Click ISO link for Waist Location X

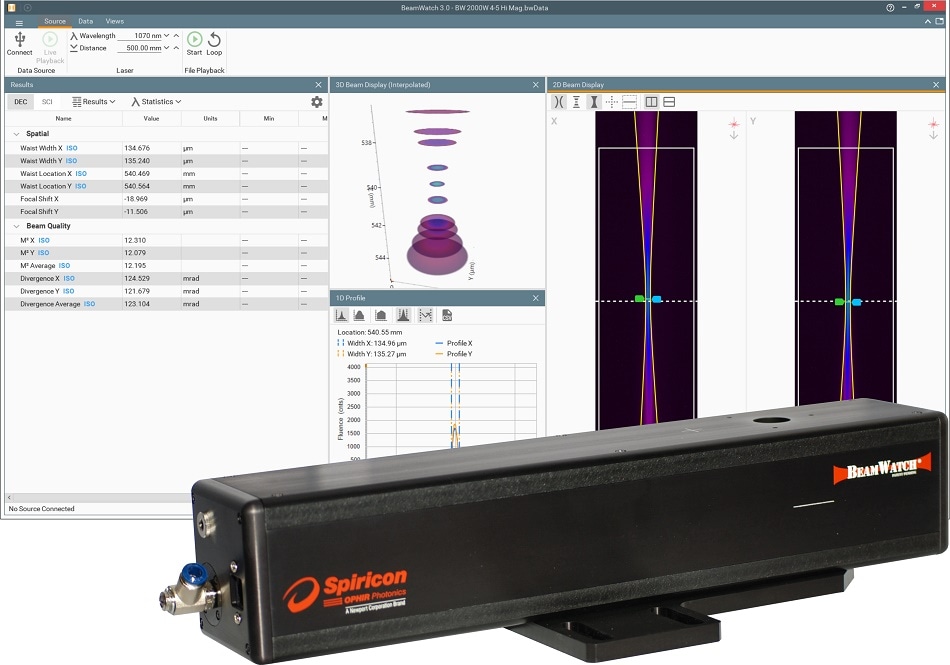pyautogui.click(x=81, y=173)
